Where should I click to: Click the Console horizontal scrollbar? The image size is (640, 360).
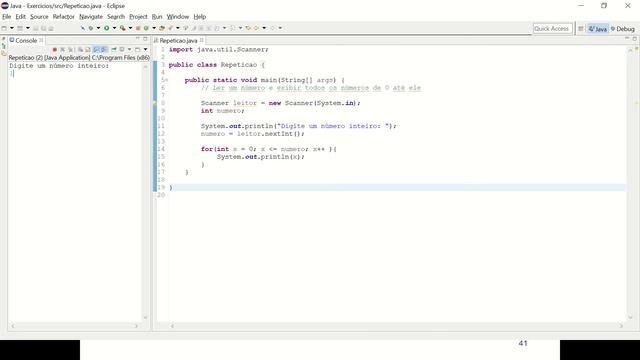[x=74, y=326]
